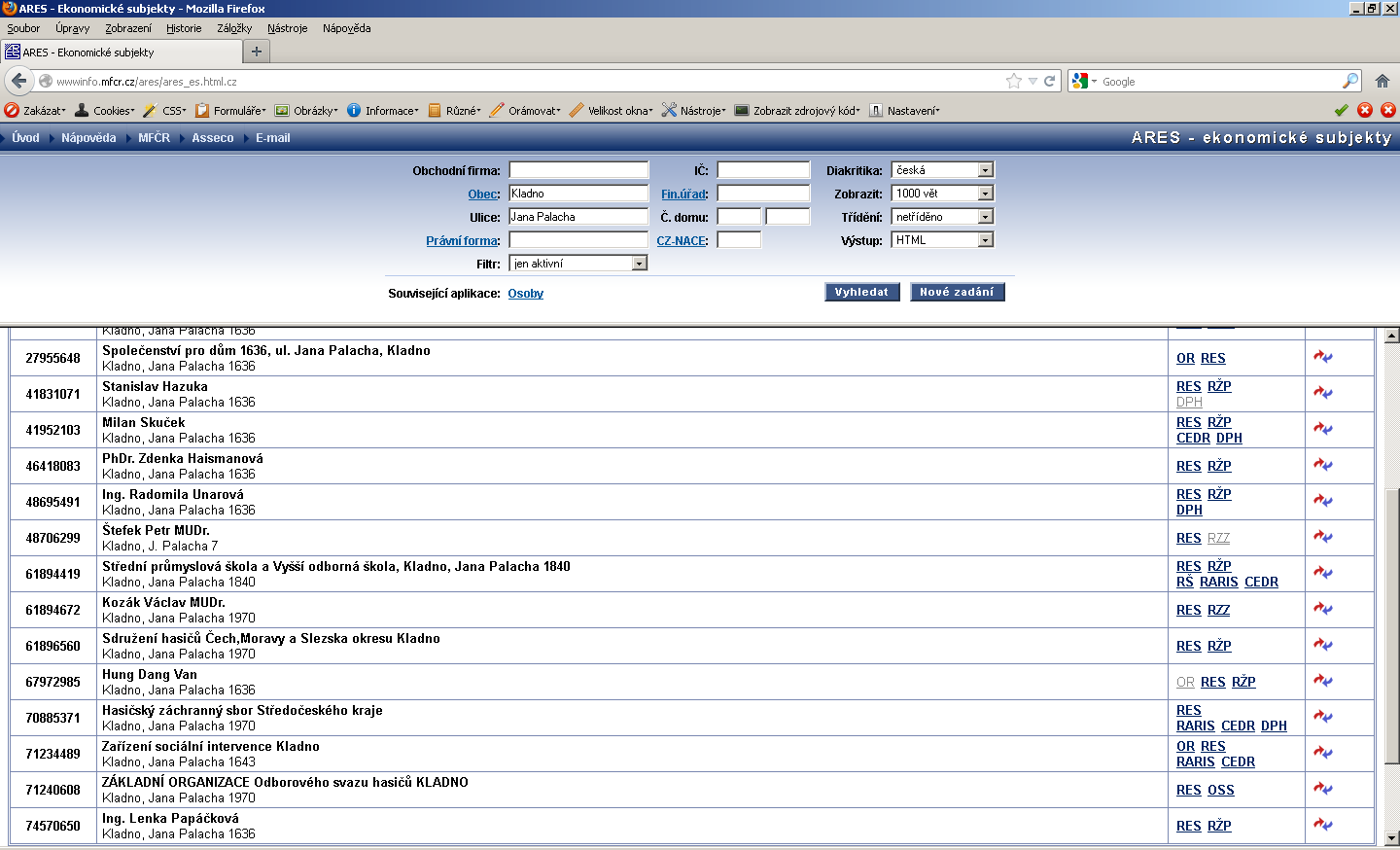Click red arrow icon for Hung Dang Van row

coord(1323,681)
